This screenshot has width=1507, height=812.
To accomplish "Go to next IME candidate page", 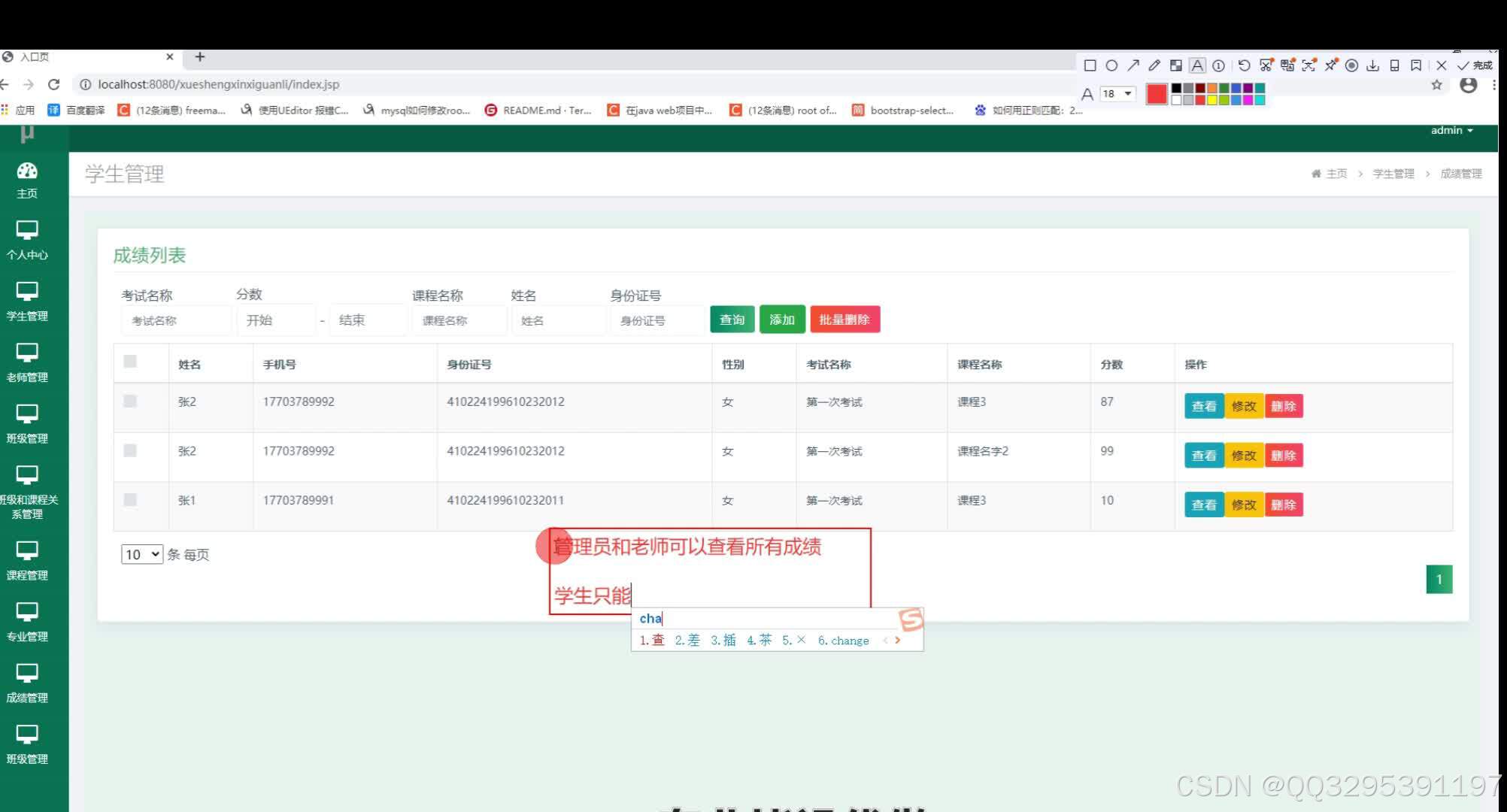I will (x=897, y=641).
